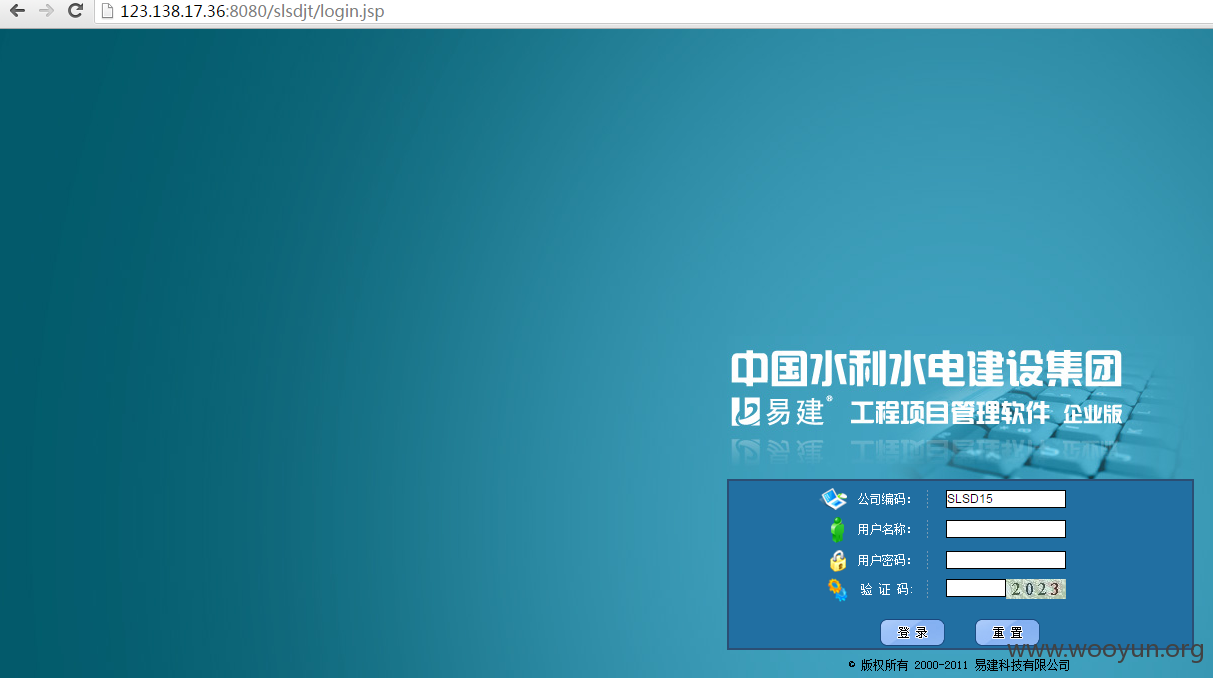Click the verification code gear icon
Screen dimensions: 1213x678
[838, 590]
